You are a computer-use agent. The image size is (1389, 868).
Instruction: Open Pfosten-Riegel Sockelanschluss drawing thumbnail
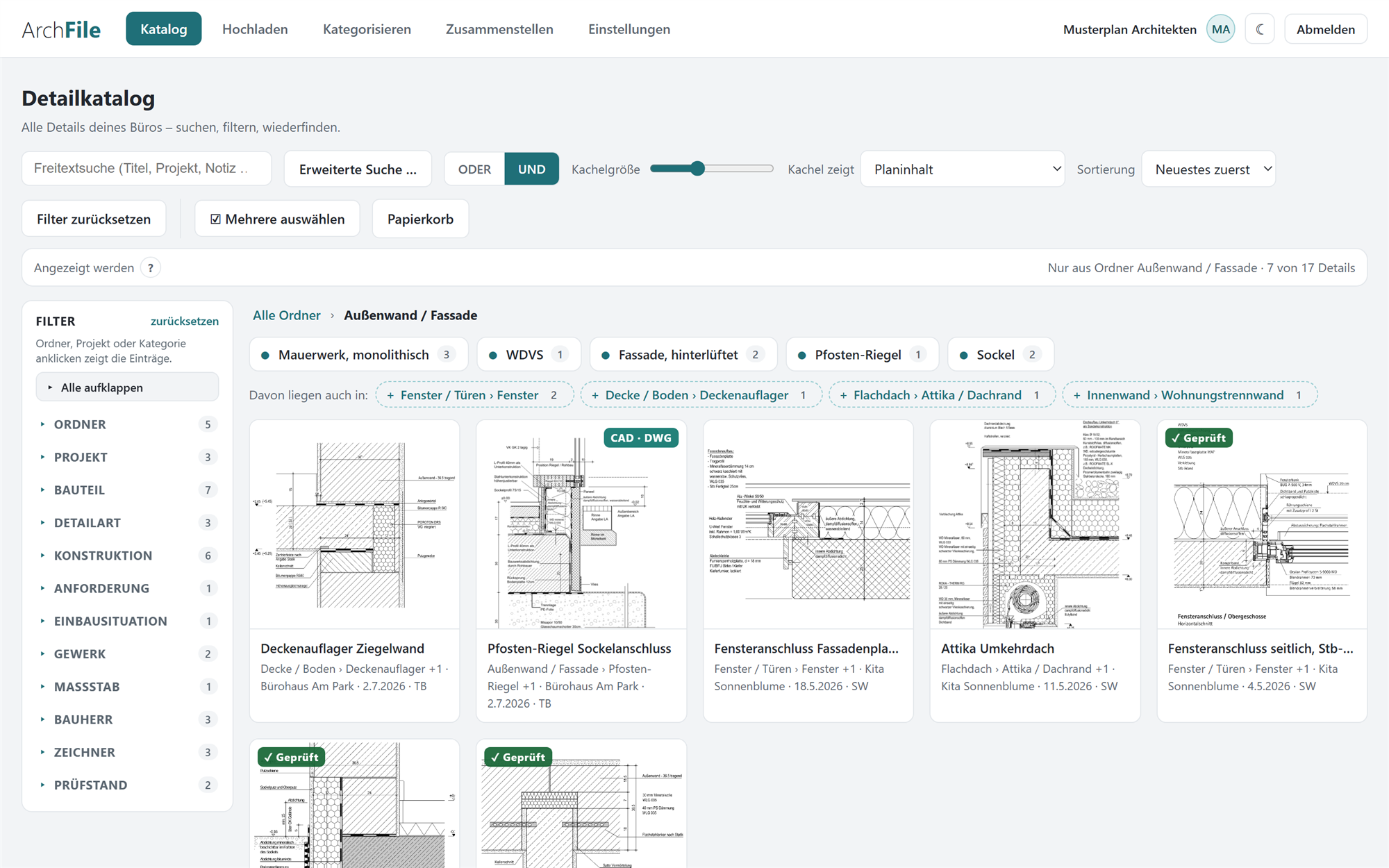coord(581,525)
